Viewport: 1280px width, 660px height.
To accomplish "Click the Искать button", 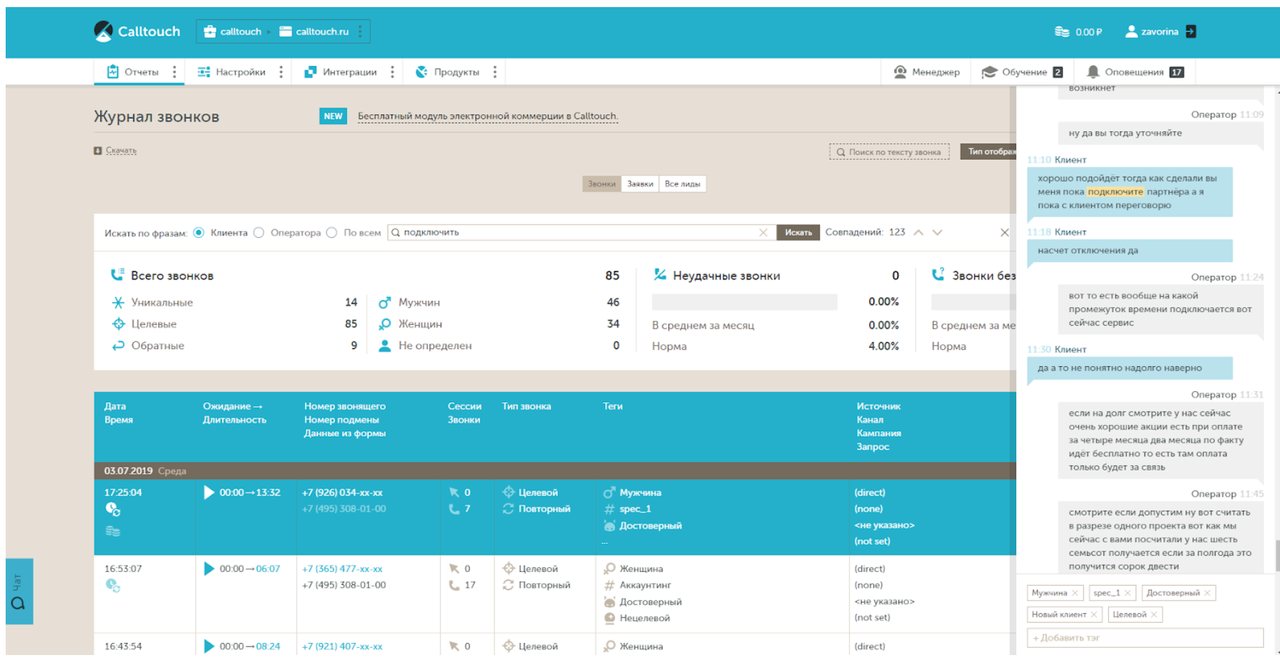I will [x=798, y=232].
